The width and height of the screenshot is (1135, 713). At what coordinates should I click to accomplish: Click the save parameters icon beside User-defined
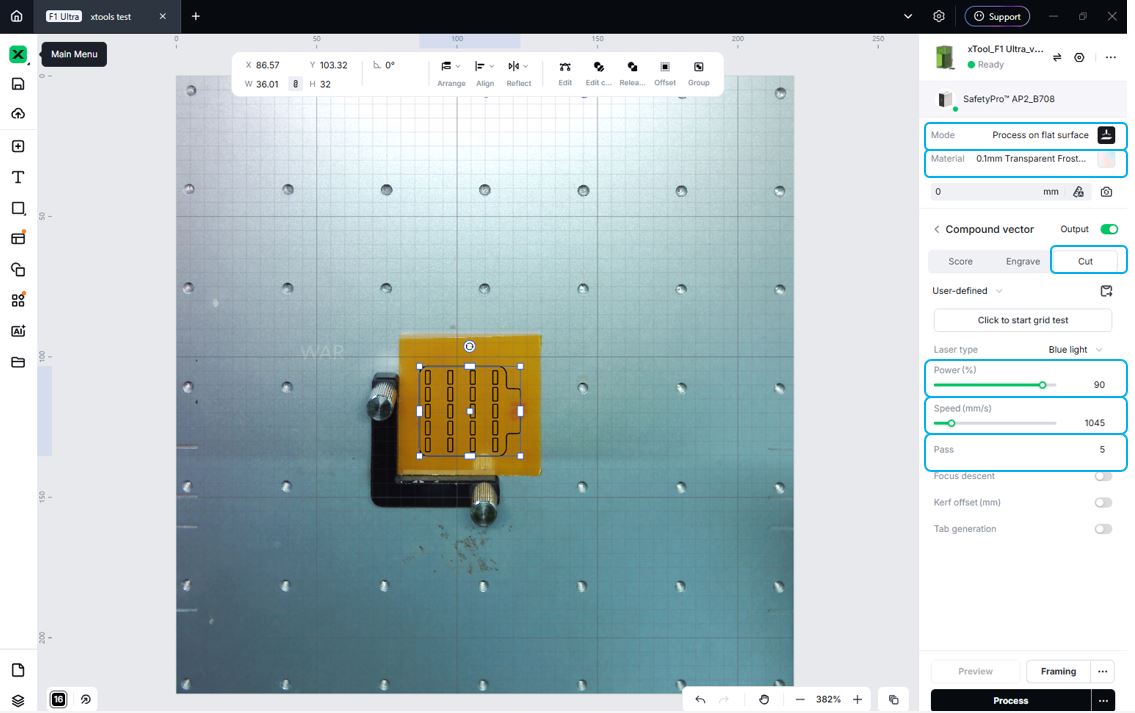pos(1106,291)
